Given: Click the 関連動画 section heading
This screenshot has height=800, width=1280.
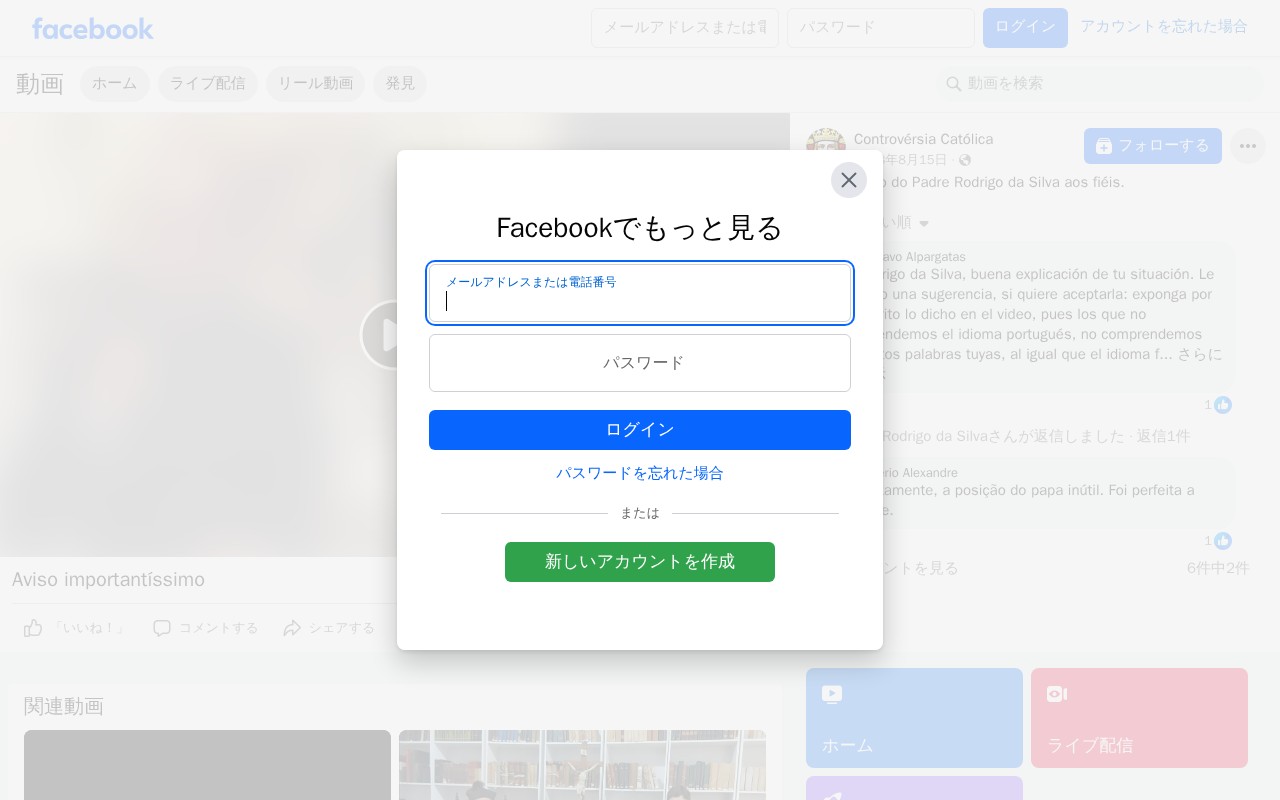Looking at the screenshot, I should 64,706.
